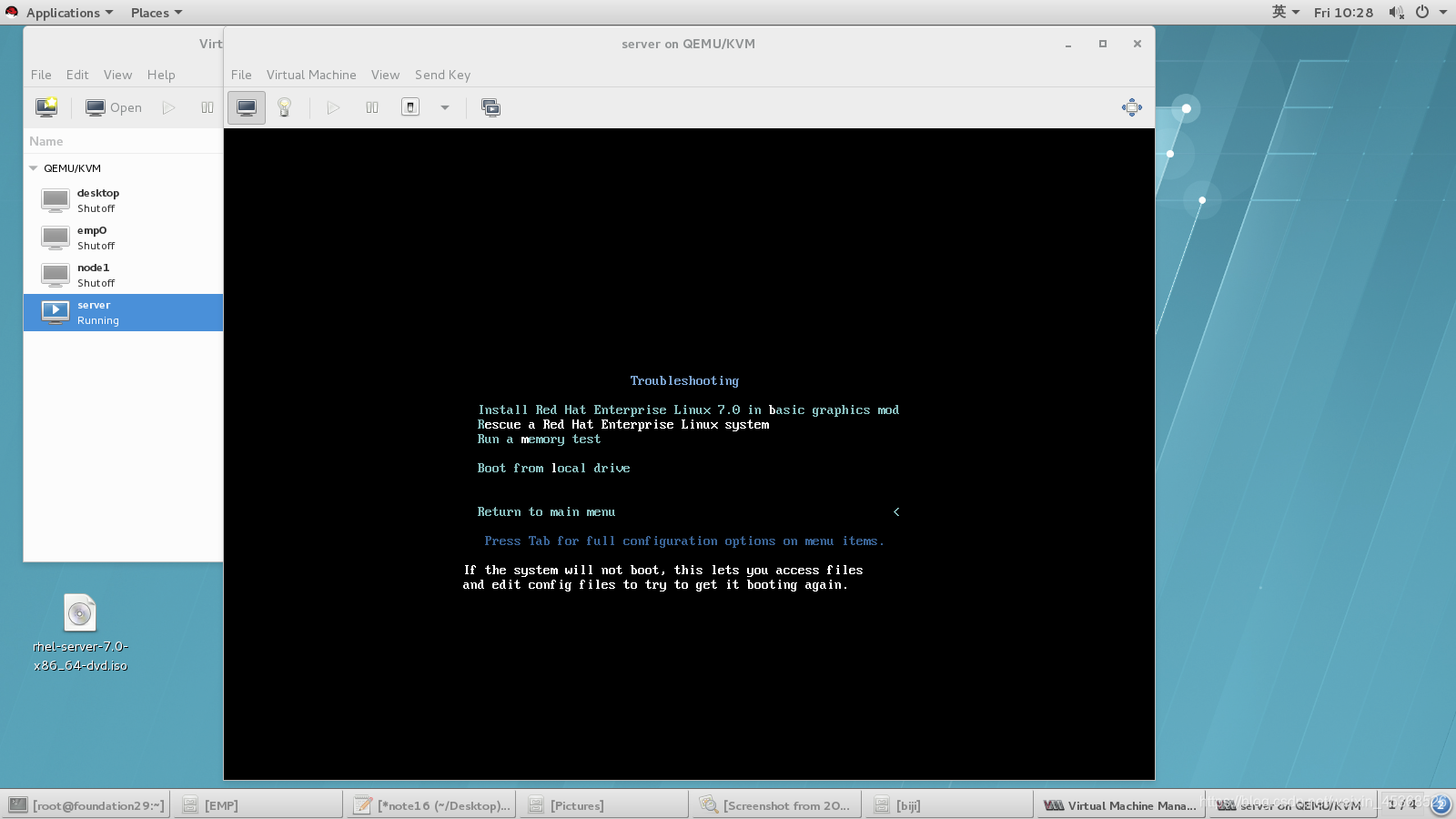Viewport: 1456px width, 819px height.
Task: Open View menu in server console window
Action: [385, 75]
